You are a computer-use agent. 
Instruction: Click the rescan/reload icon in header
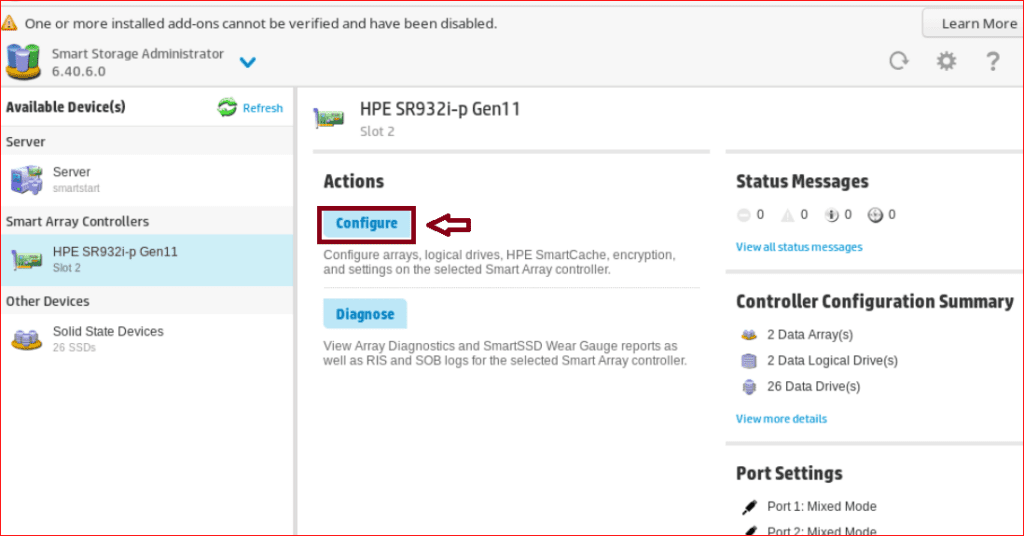[899, 62]
